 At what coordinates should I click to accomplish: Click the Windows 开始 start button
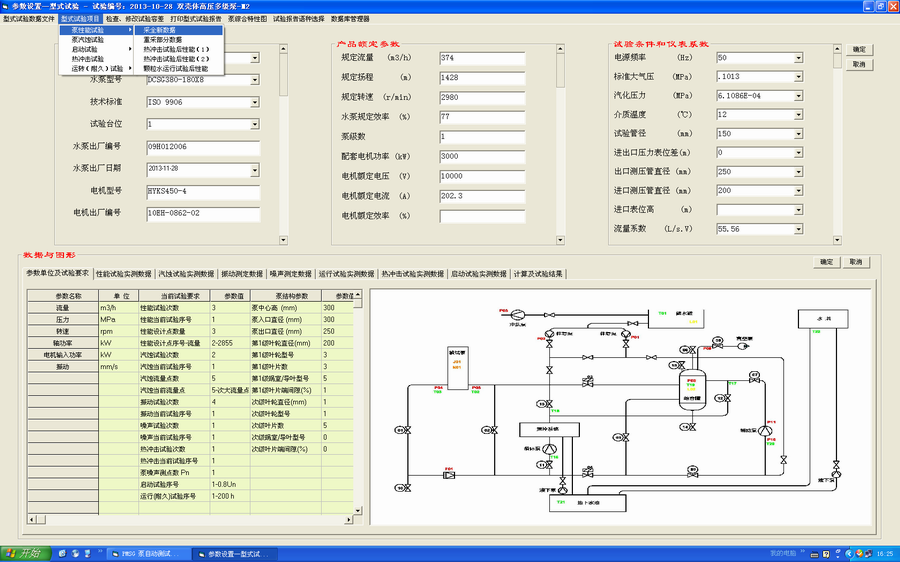point(24,553)
